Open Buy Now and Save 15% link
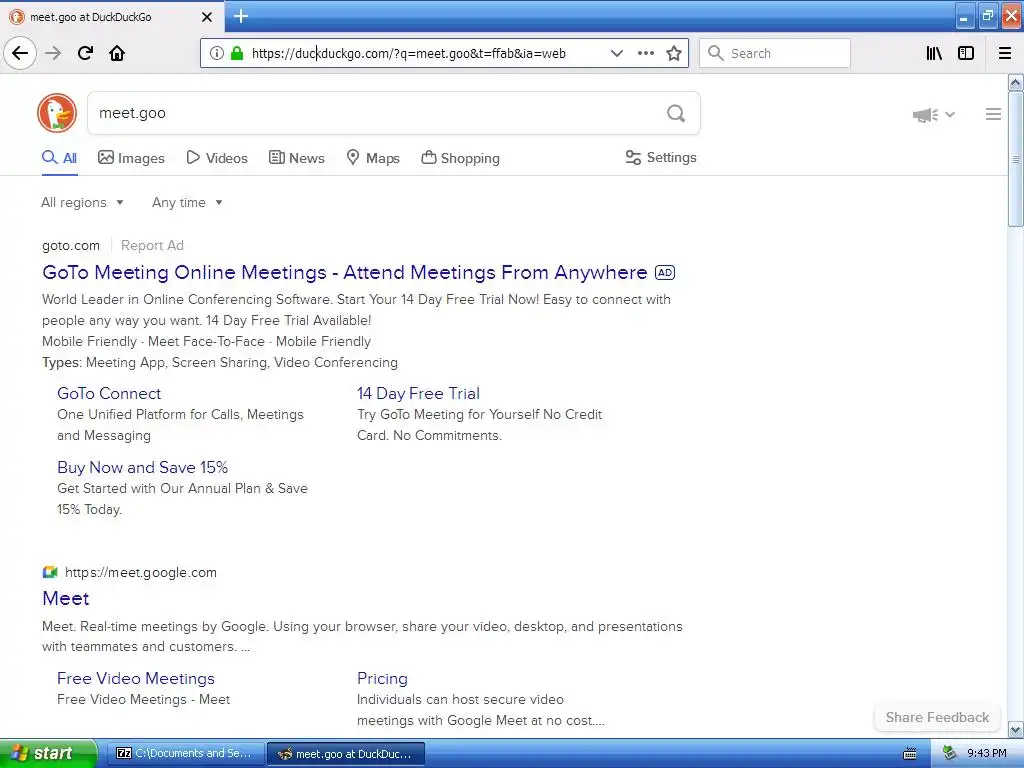 (142, 467)
